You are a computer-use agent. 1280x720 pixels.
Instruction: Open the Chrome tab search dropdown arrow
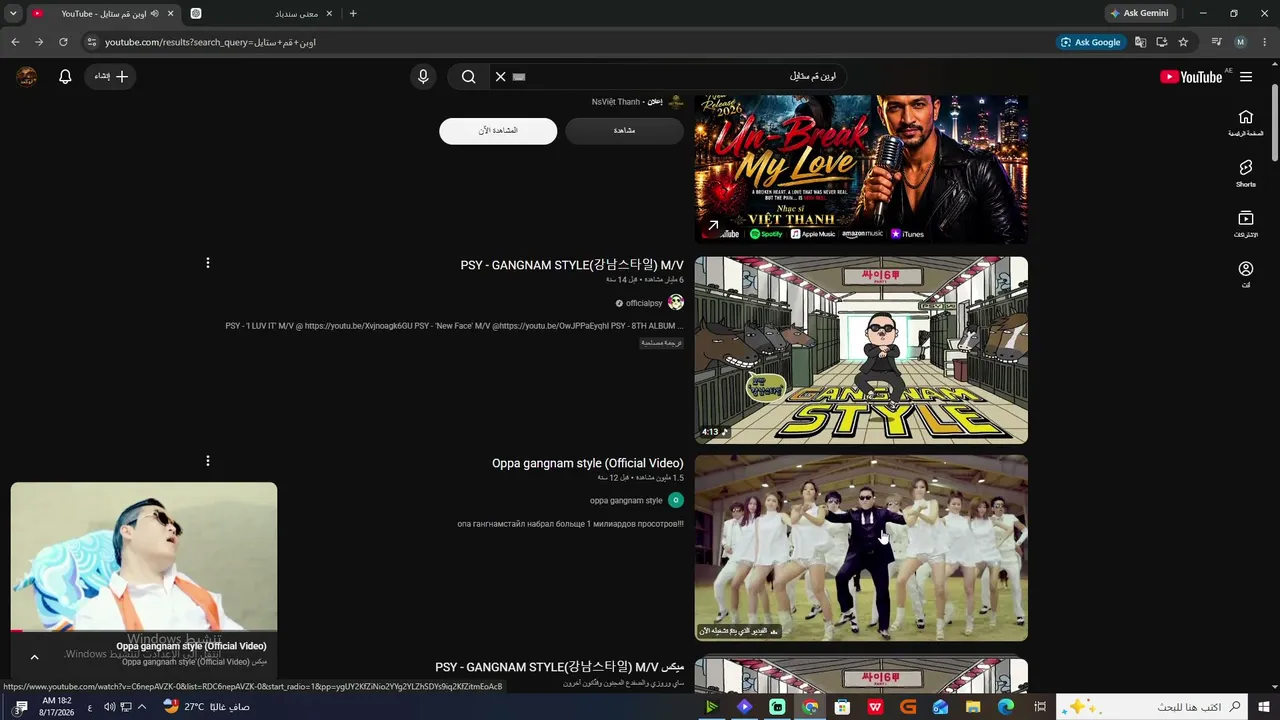point(12,13)
